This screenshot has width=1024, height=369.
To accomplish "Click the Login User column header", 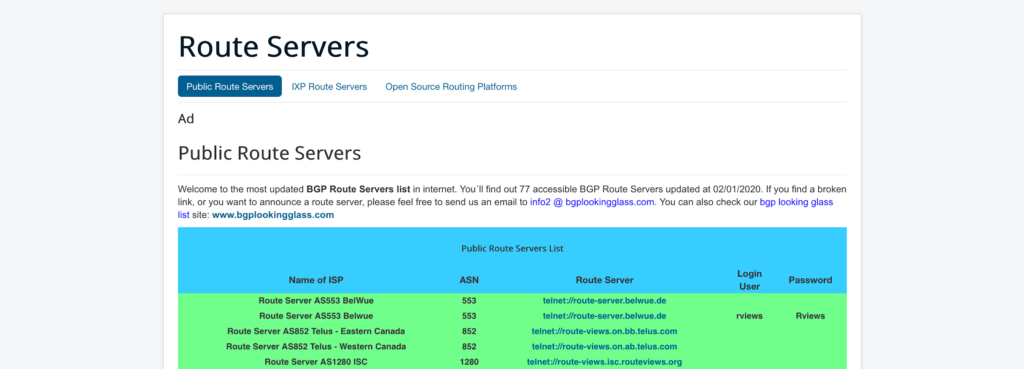I will 749,280.
